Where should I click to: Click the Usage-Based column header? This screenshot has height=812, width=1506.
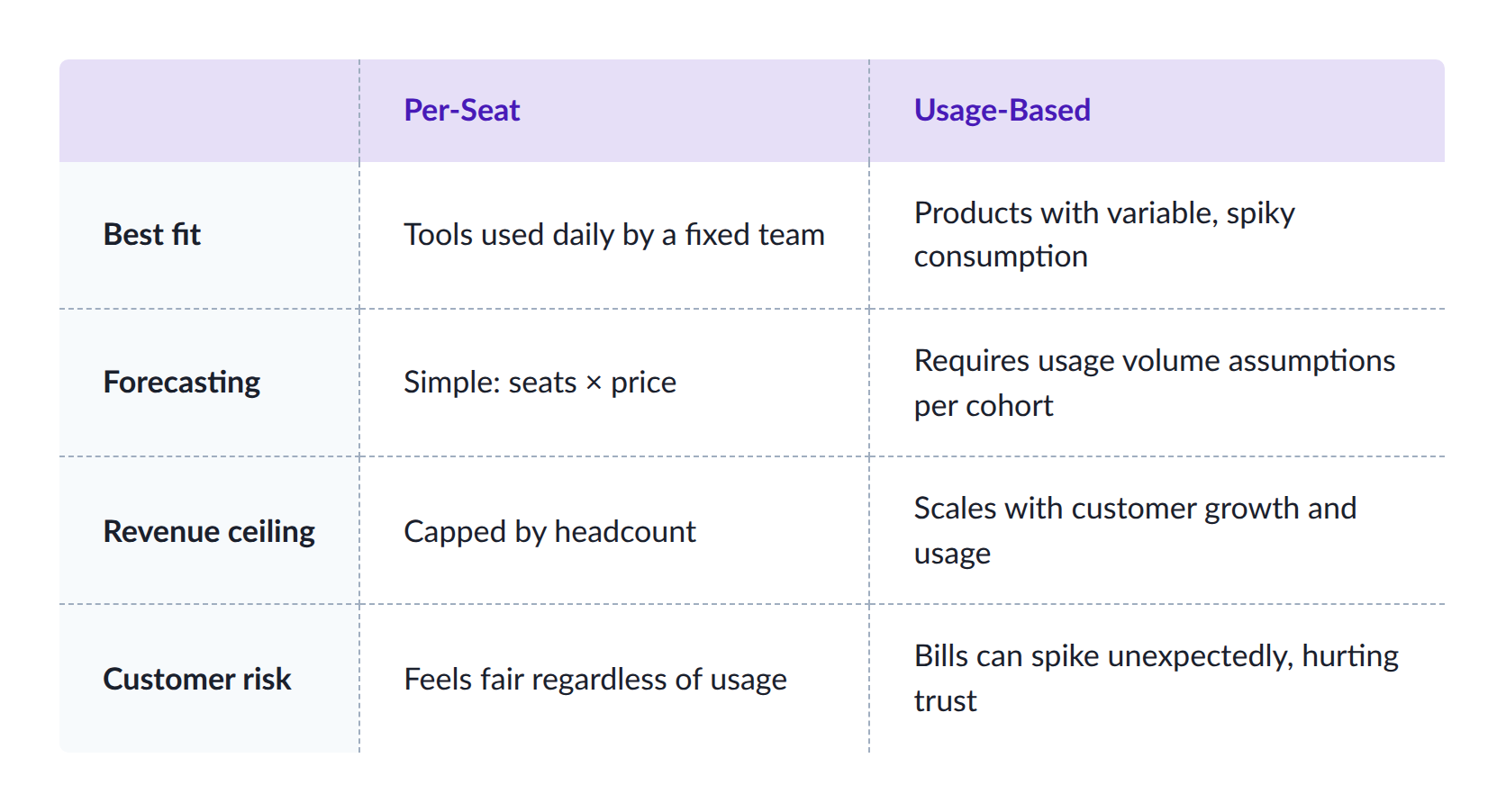1002,110
